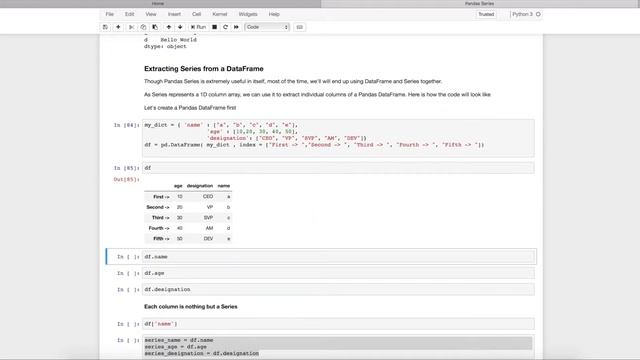This screenshot has width=640, height=360.
Task: Click inside the df.name cell
Action: point(338,257)
